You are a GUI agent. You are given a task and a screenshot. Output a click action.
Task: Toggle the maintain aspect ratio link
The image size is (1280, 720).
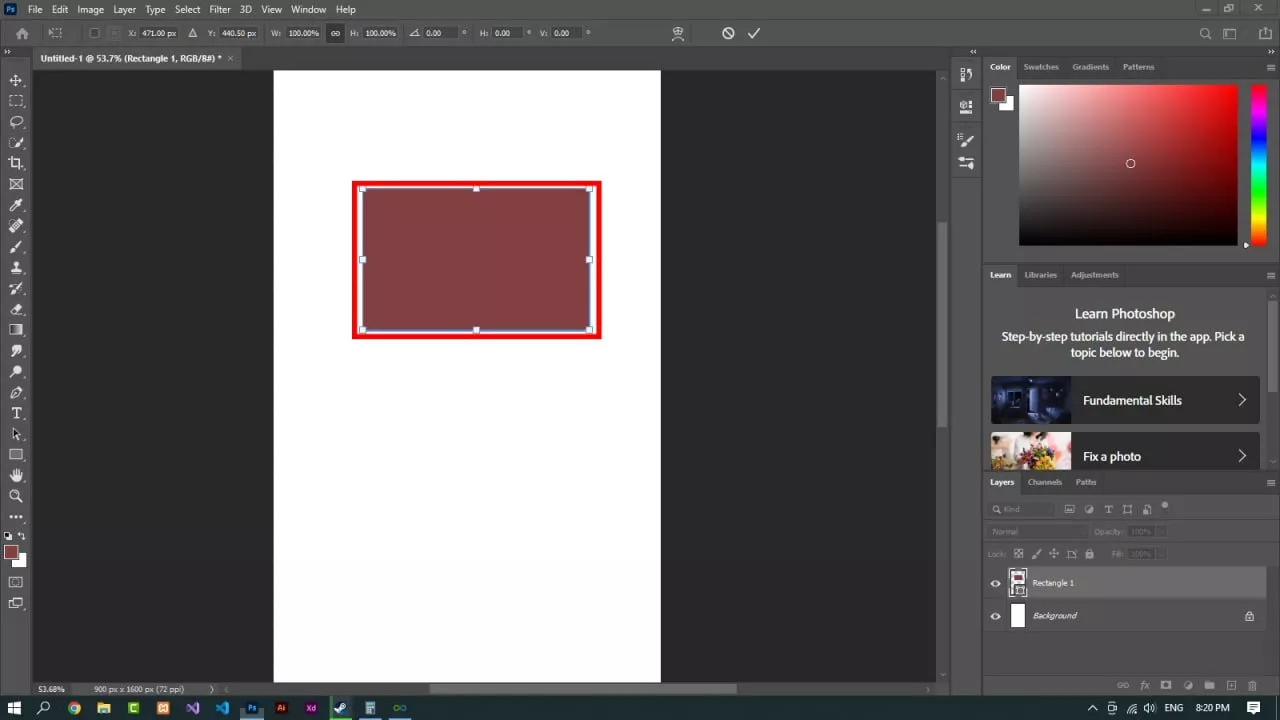pos(335,33)
